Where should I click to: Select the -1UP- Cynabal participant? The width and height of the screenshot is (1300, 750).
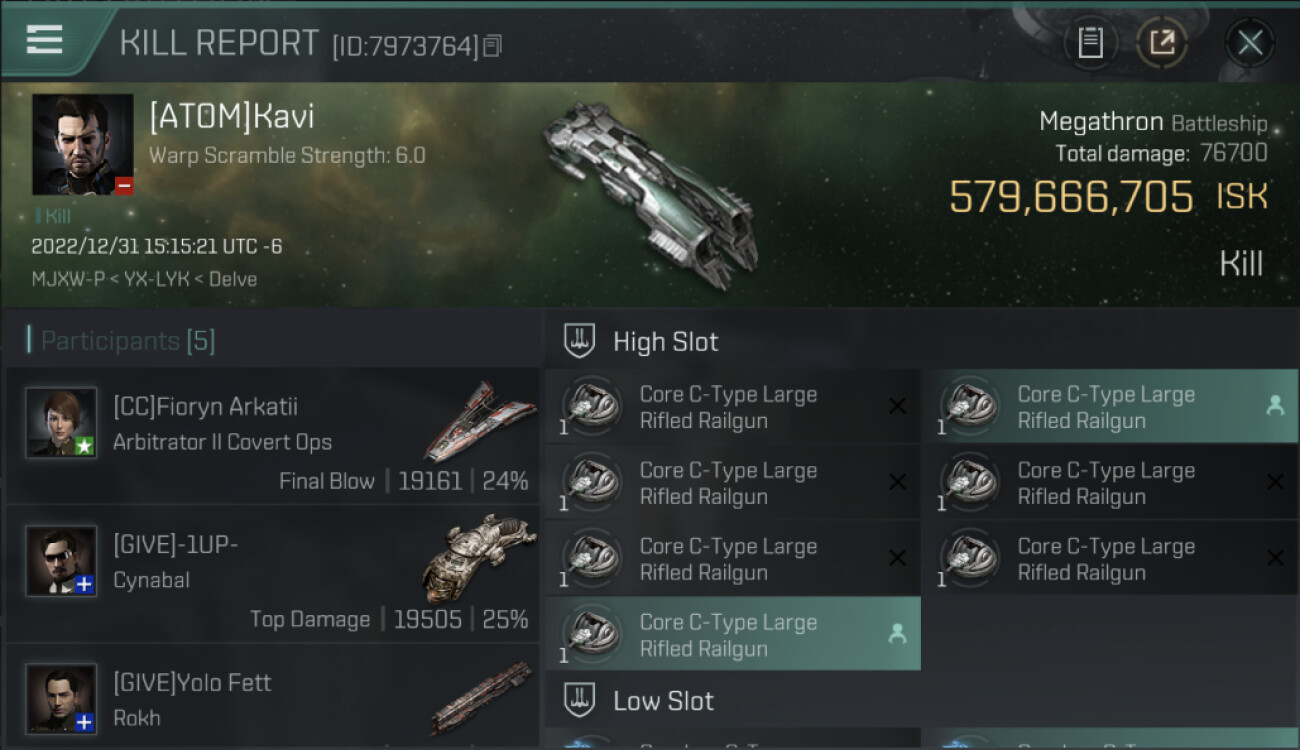click(273, 573)
